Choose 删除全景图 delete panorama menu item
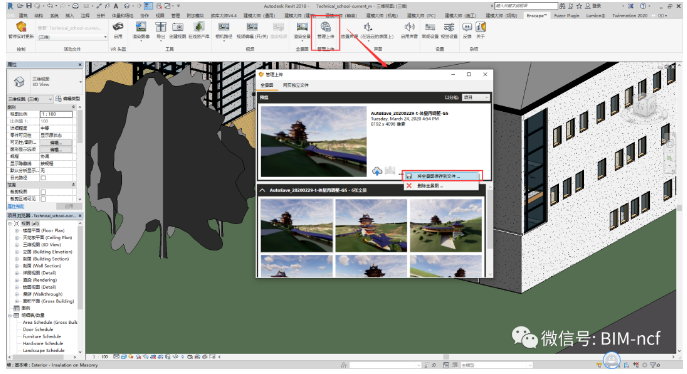 [x=441, y=186]
